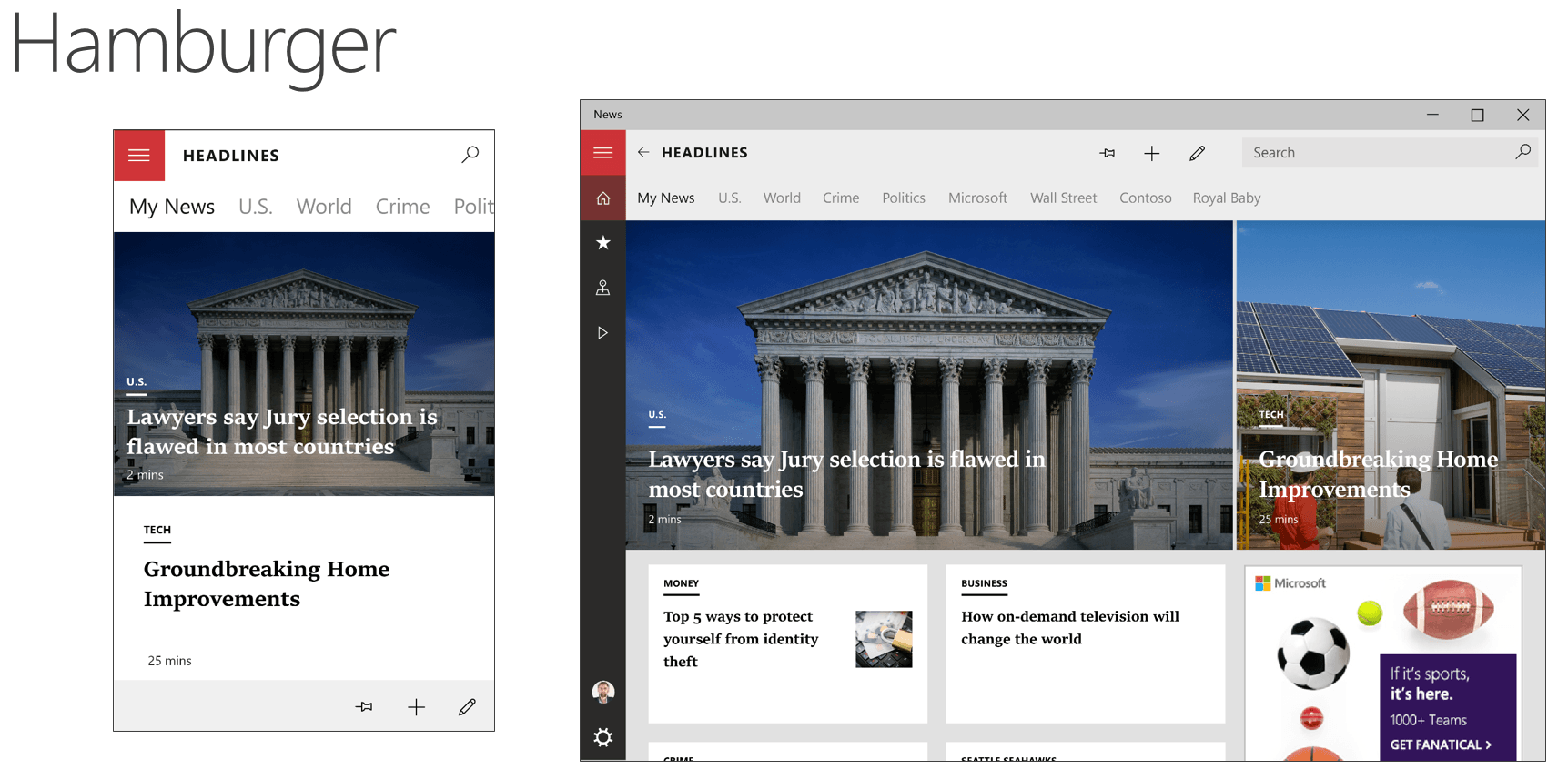
Task: Click magnifier icon in Search box
Action: tap(1522, 152)
